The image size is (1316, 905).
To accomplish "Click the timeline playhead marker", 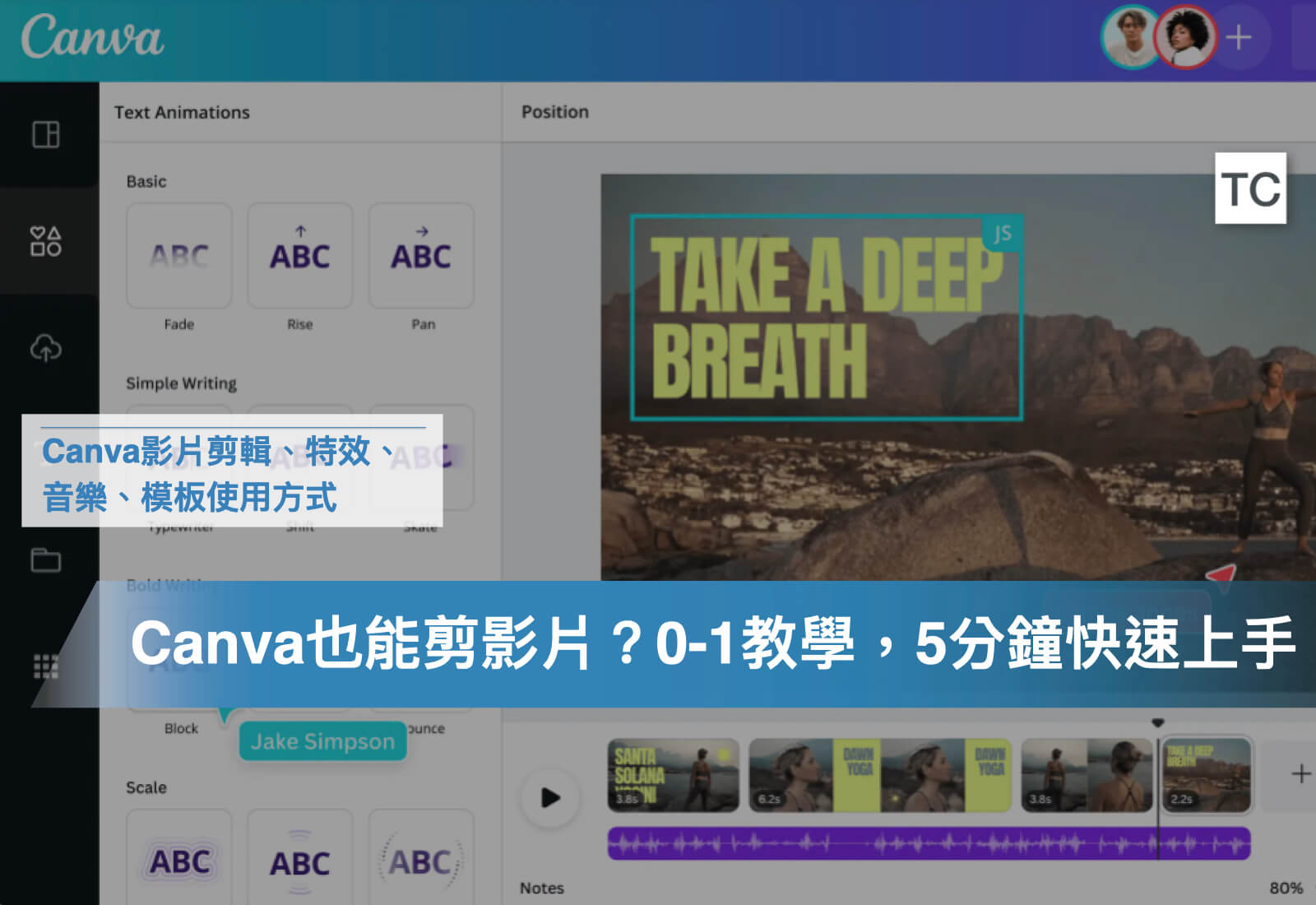I will tap(1158, 722).
